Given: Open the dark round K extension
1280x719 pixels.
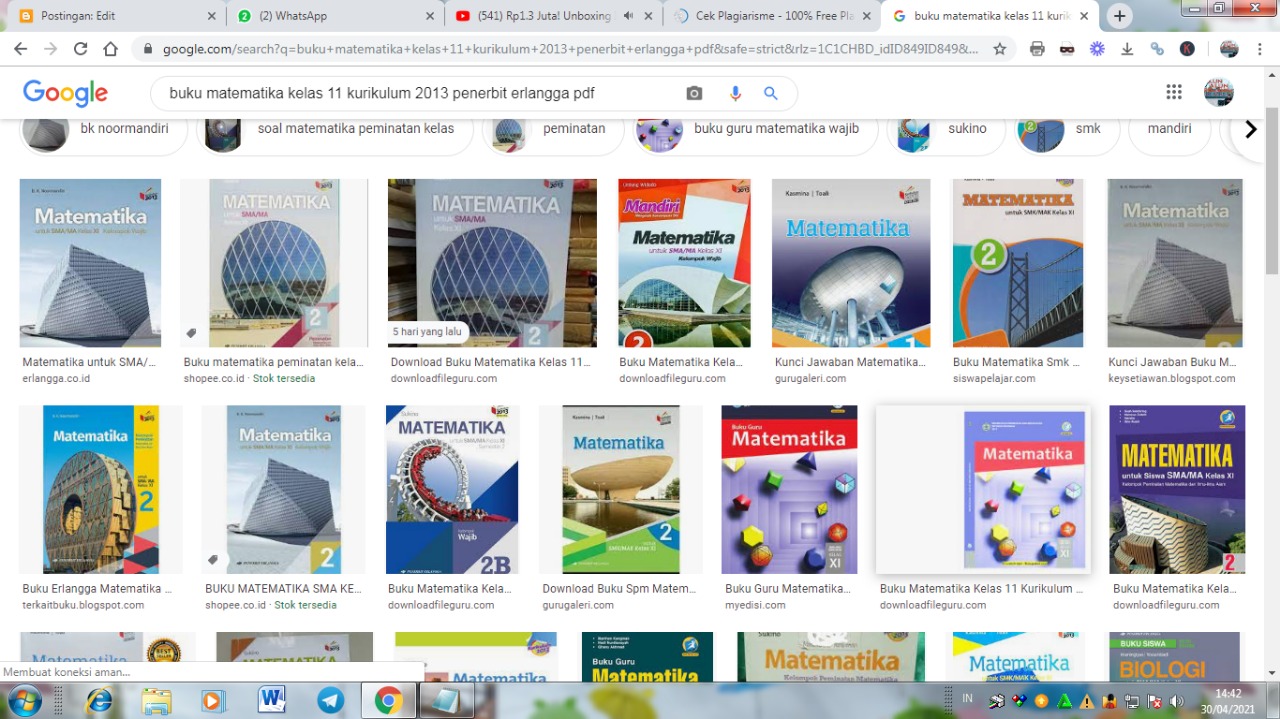Looking at the screenshot, I should tap(1187, 48).
